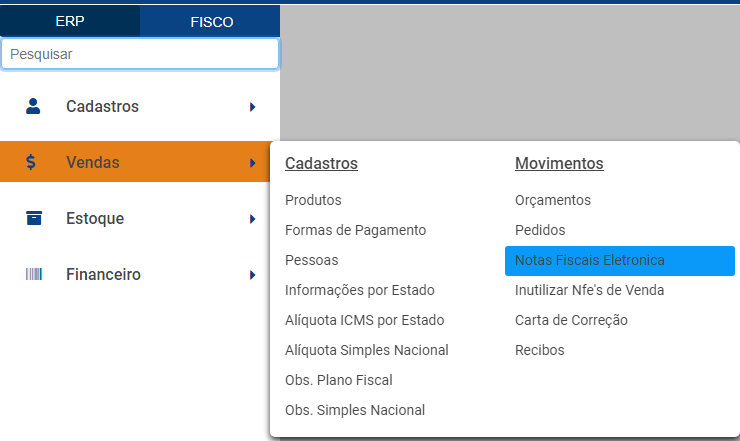Choose Inutilizar Nfe's de Venda

(x=589, y=290)
